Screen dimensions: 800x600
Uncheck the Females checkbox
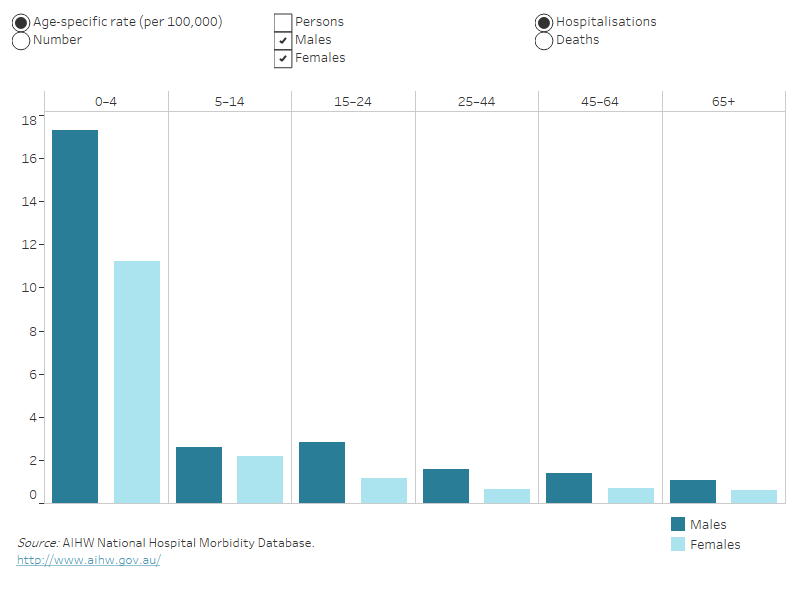[283, 58]
